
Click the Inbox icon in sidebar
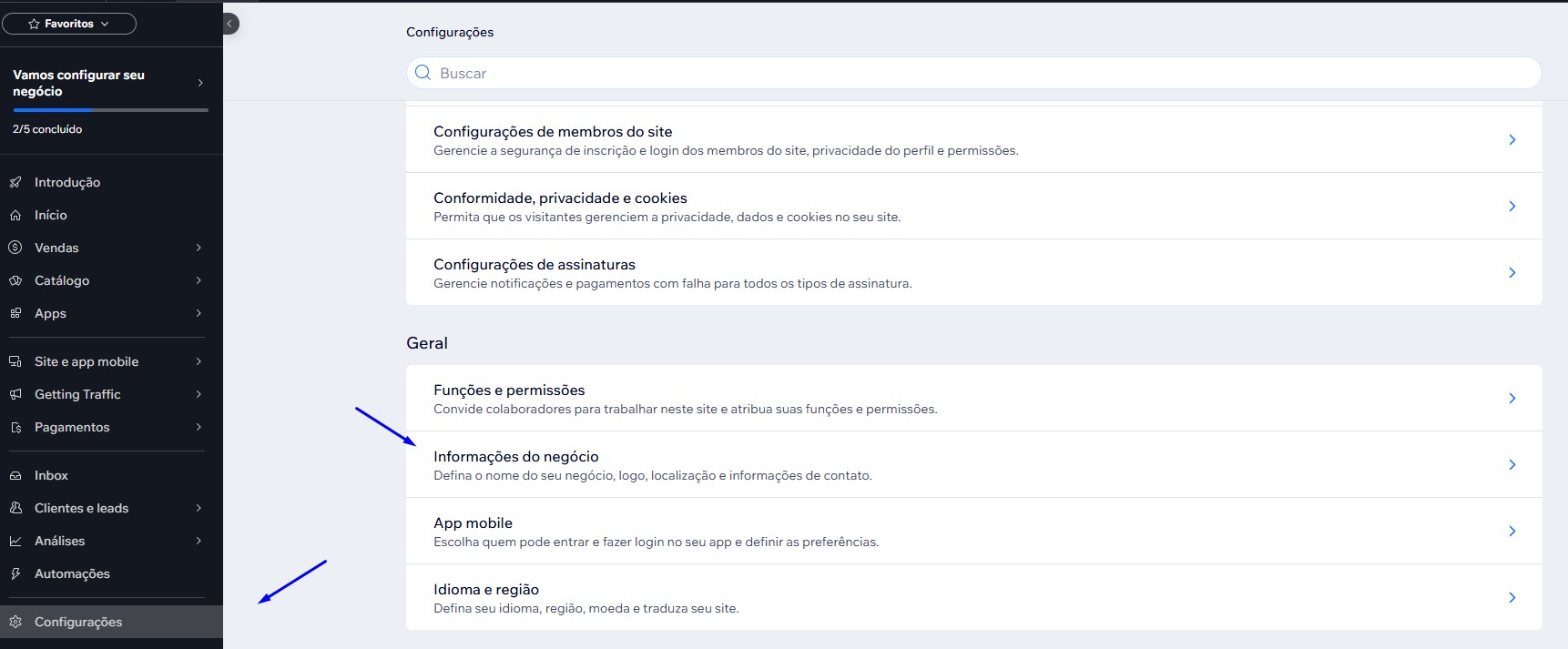pos(15,475)
